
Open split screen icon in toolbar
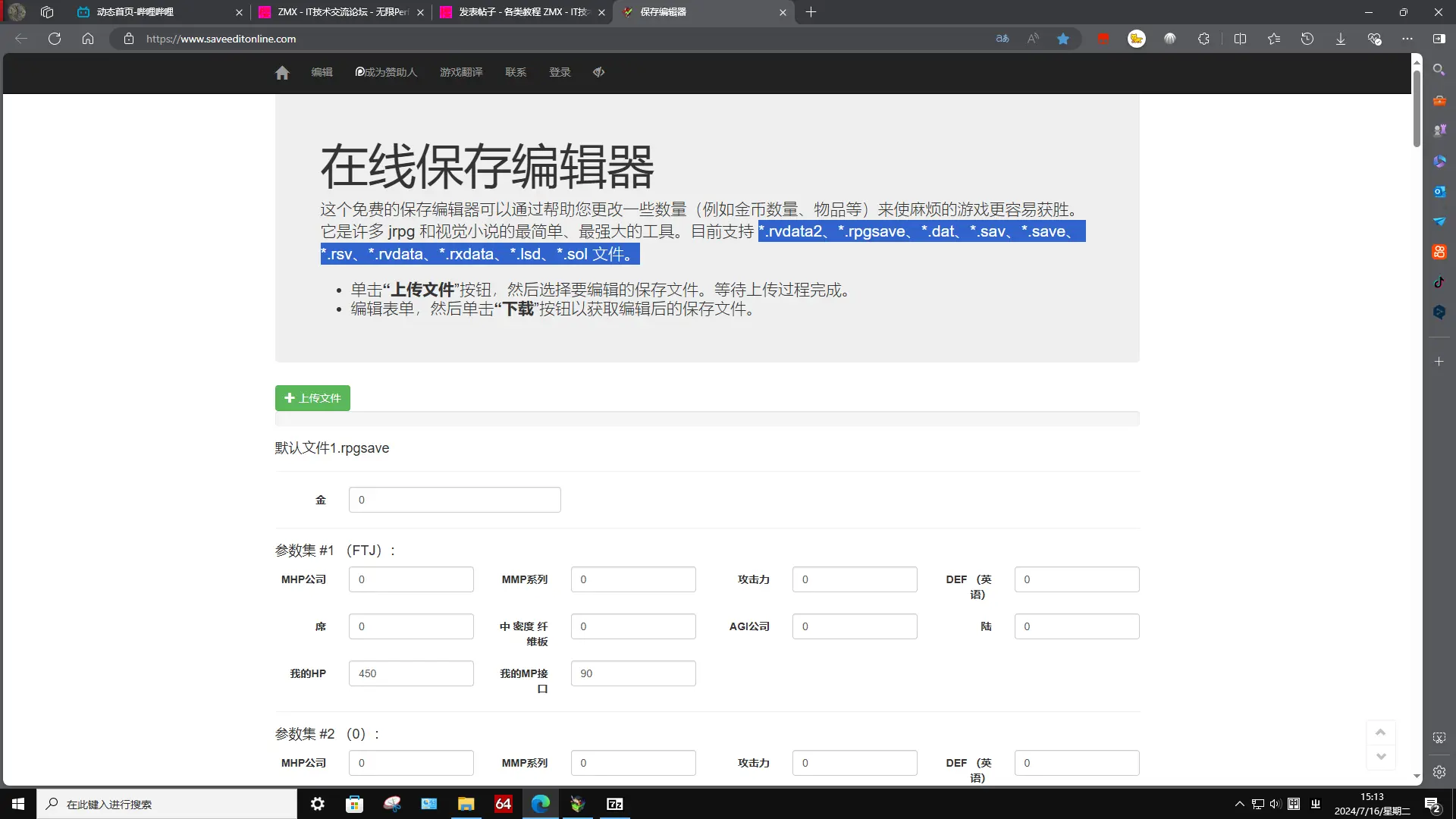pyautogui.click(x=1241, y=39)
